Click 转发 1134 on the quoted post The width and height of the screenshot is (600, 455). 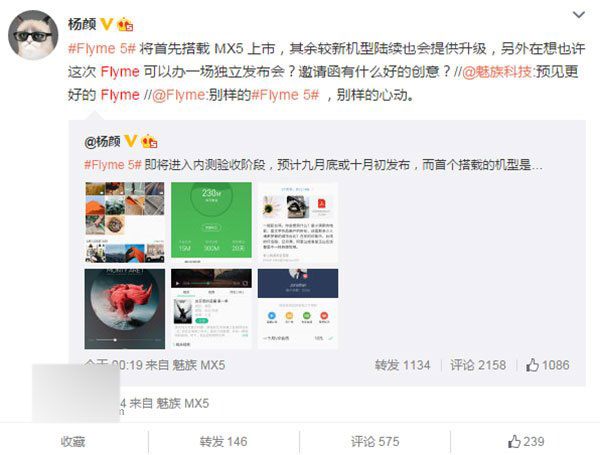[x=403, y=365]
